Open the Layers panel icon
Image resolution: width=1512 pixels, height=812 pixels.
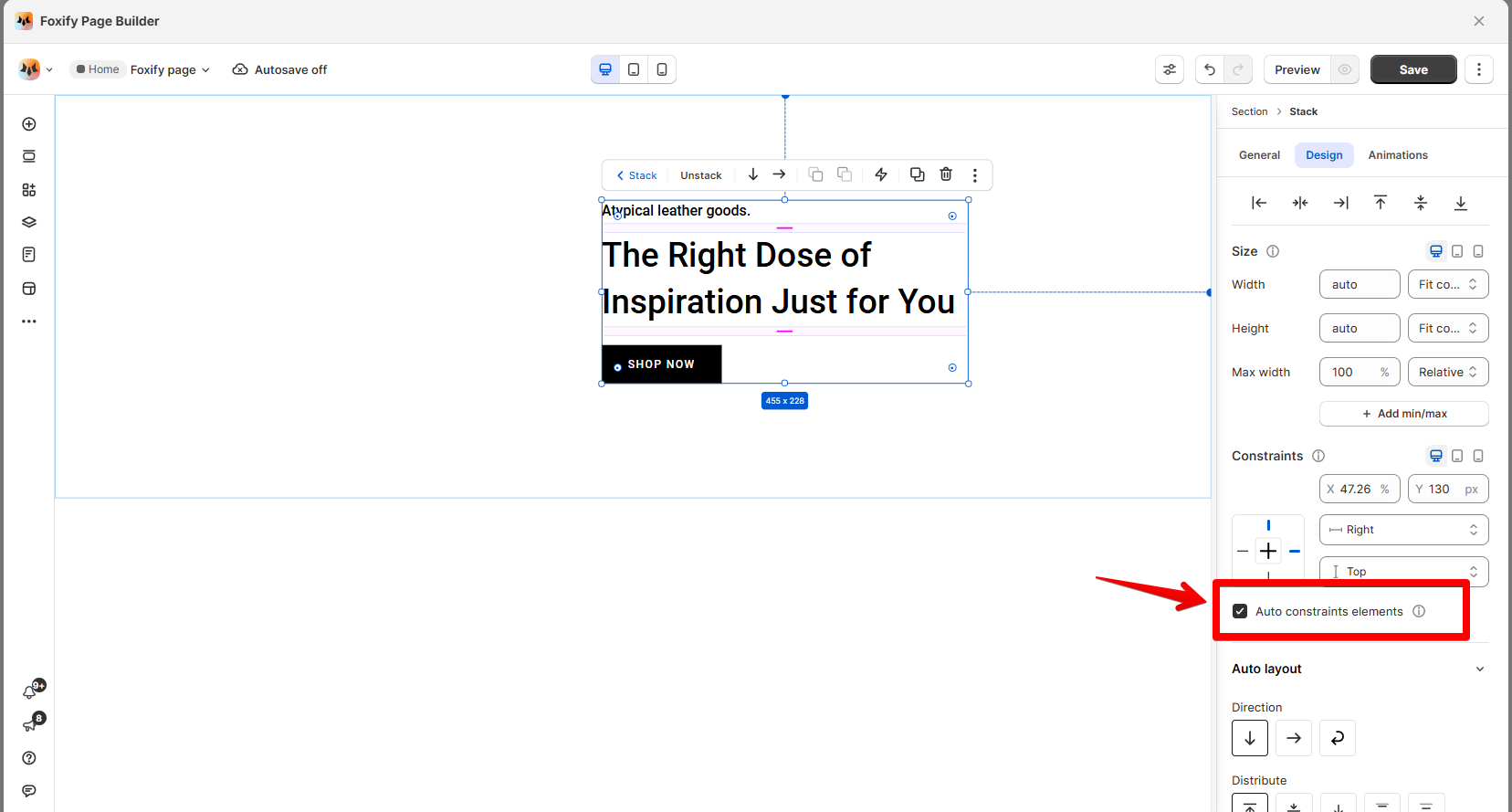[x=29, y=222]
